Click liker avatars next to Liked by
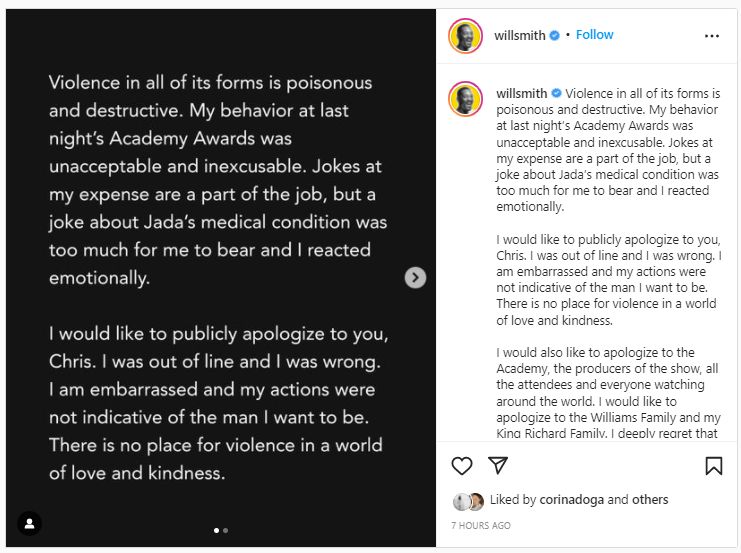 [468, 501]
